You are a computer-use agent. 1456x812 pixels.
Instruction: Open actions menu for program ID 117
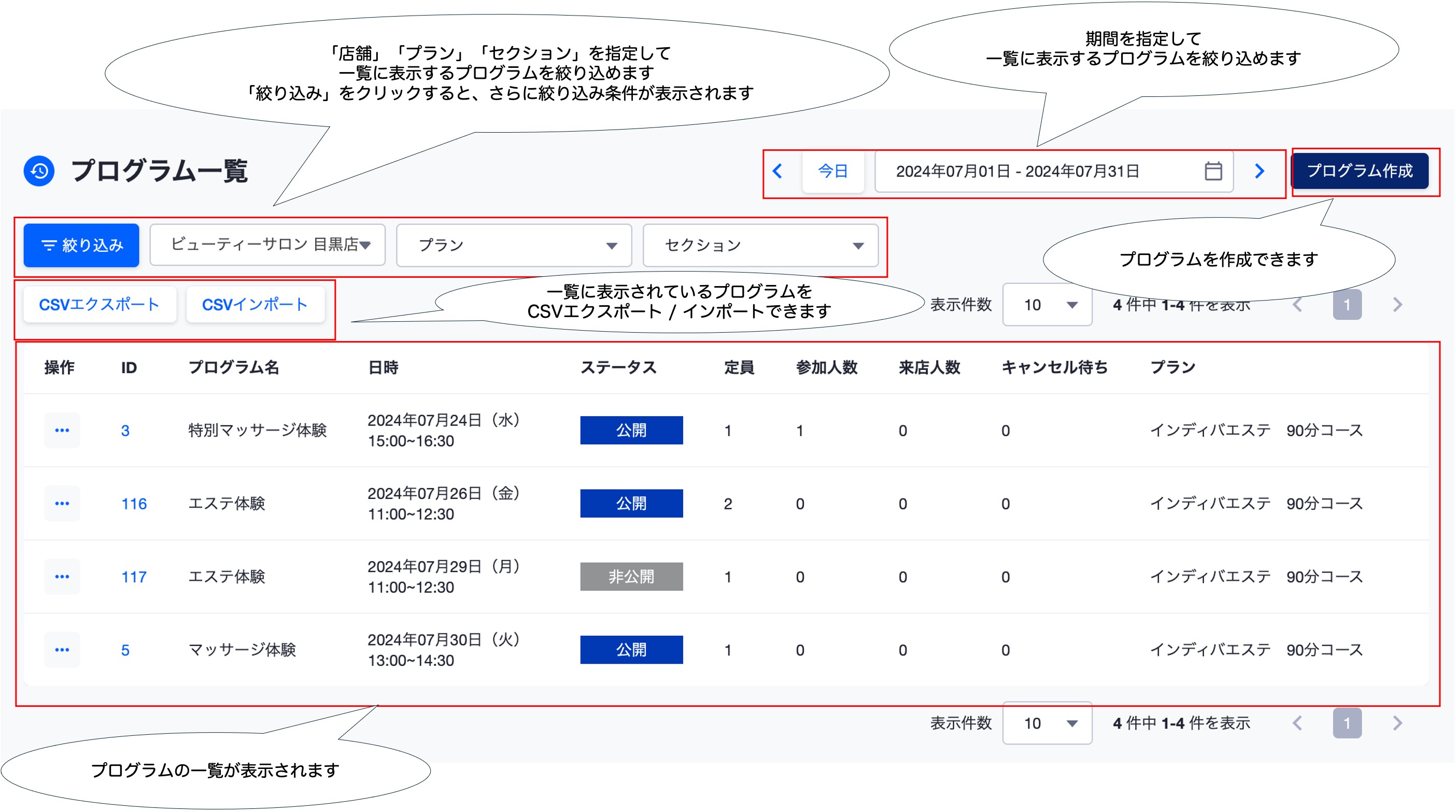[x=62, y=577]
